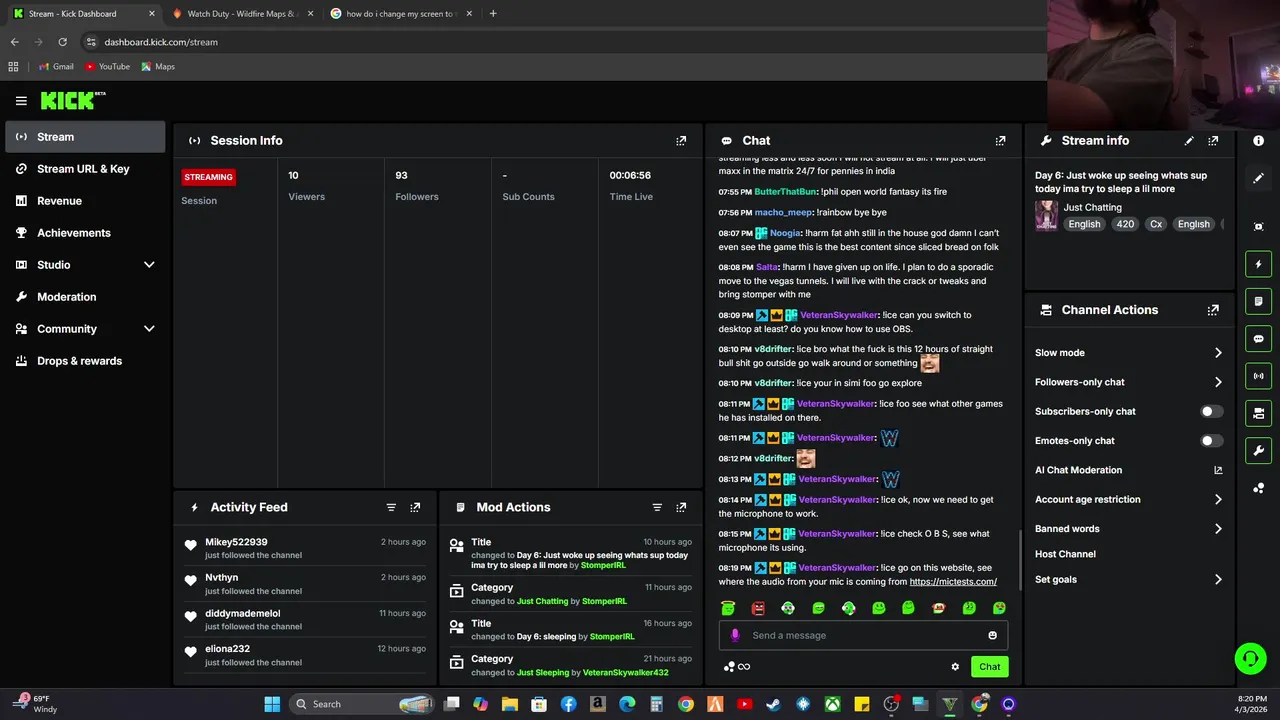This screenshot has width=1280, height=720.
Task: Click the Send a message field
Action: pyautogui.click(x=863, y=635)
